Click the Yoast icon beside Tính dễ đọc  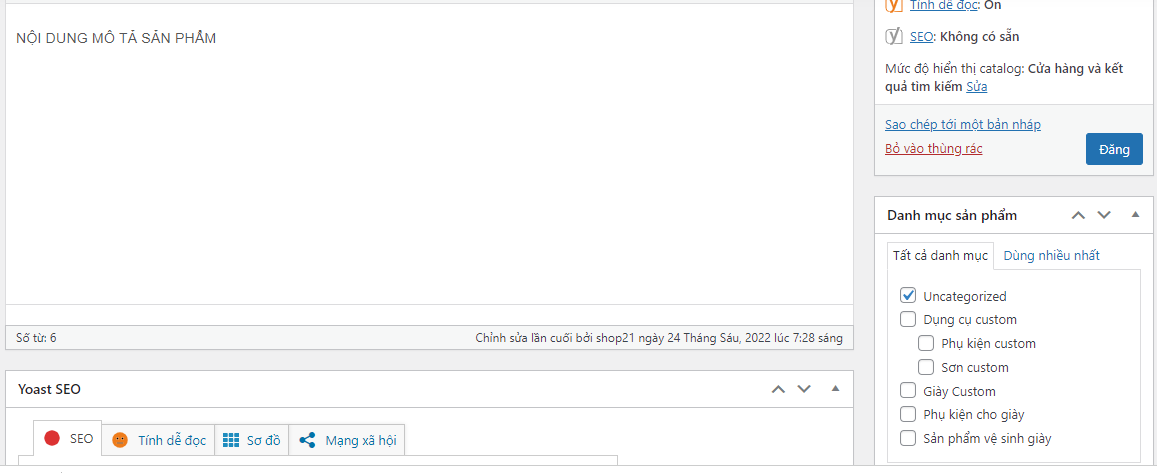(895, 5)
